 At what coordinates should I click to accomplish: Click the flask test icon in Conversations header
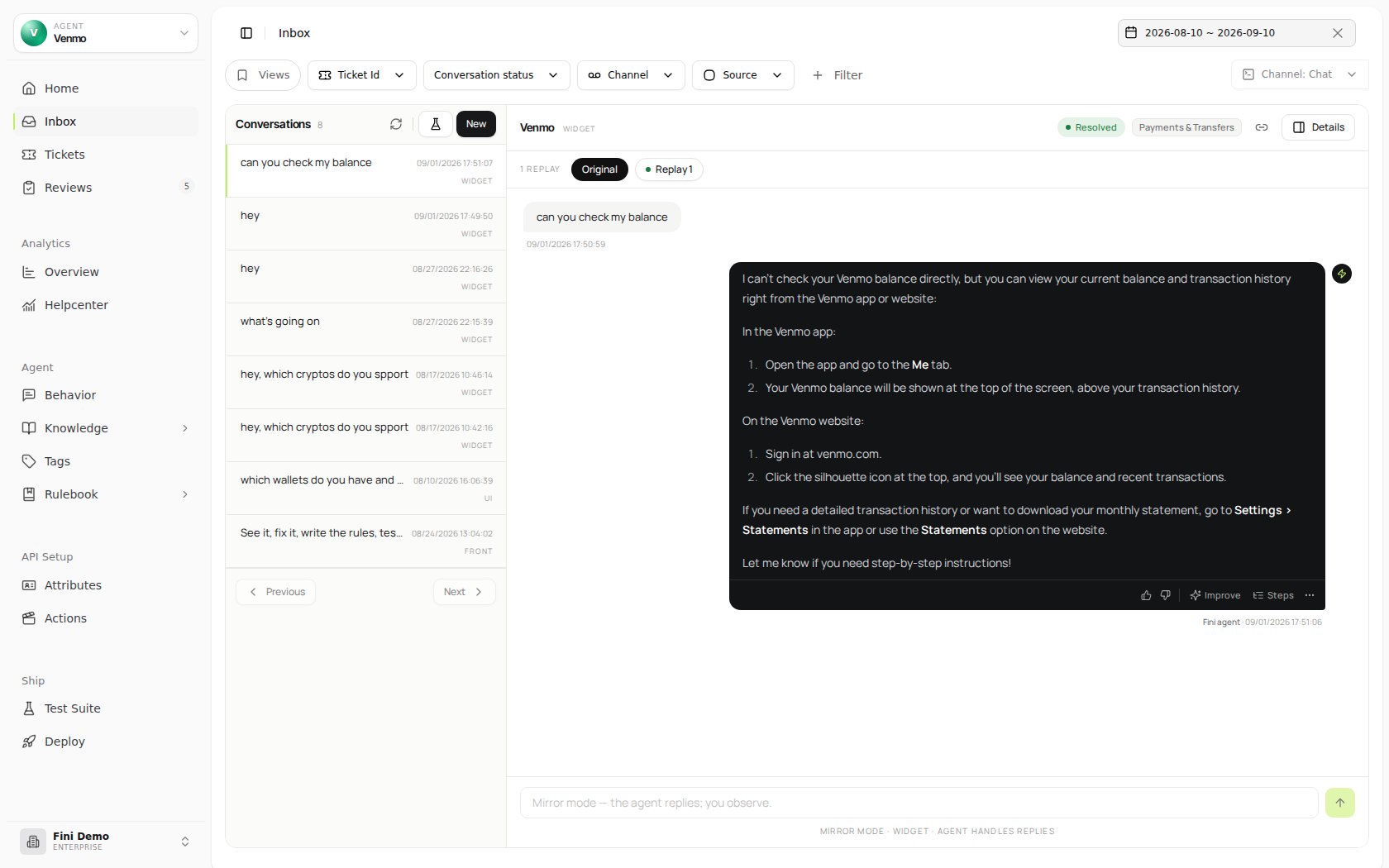(x=436, y=124)
